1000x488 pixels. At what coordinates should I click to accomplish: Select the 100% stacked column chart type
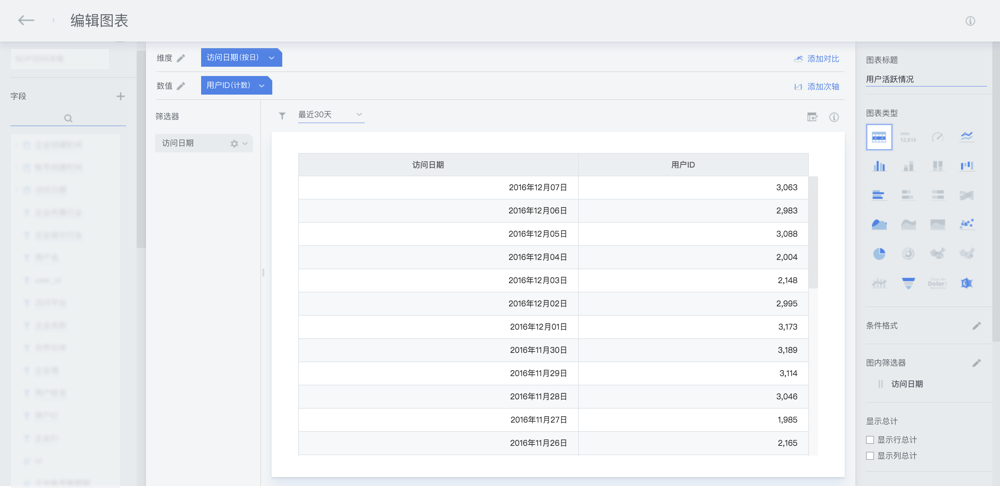[937, 166]
